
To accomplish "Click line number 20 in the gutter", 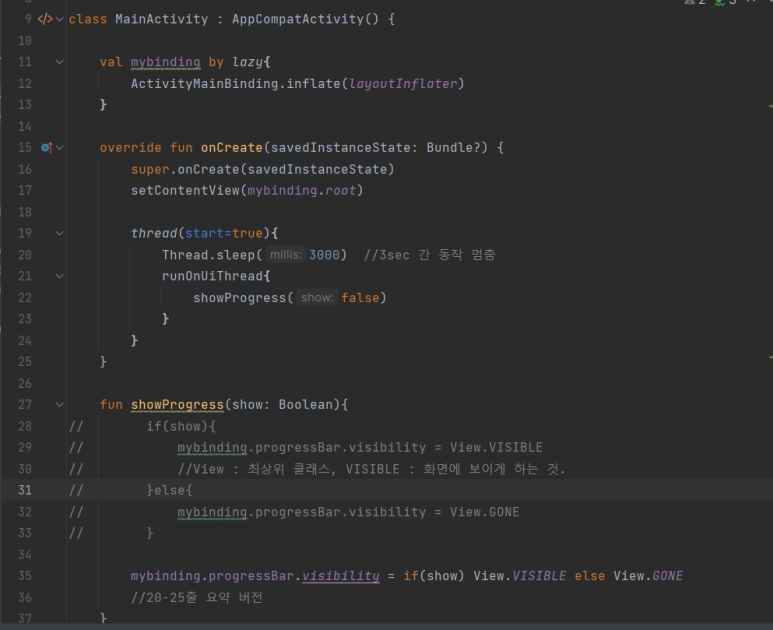I will click(25, 255).
